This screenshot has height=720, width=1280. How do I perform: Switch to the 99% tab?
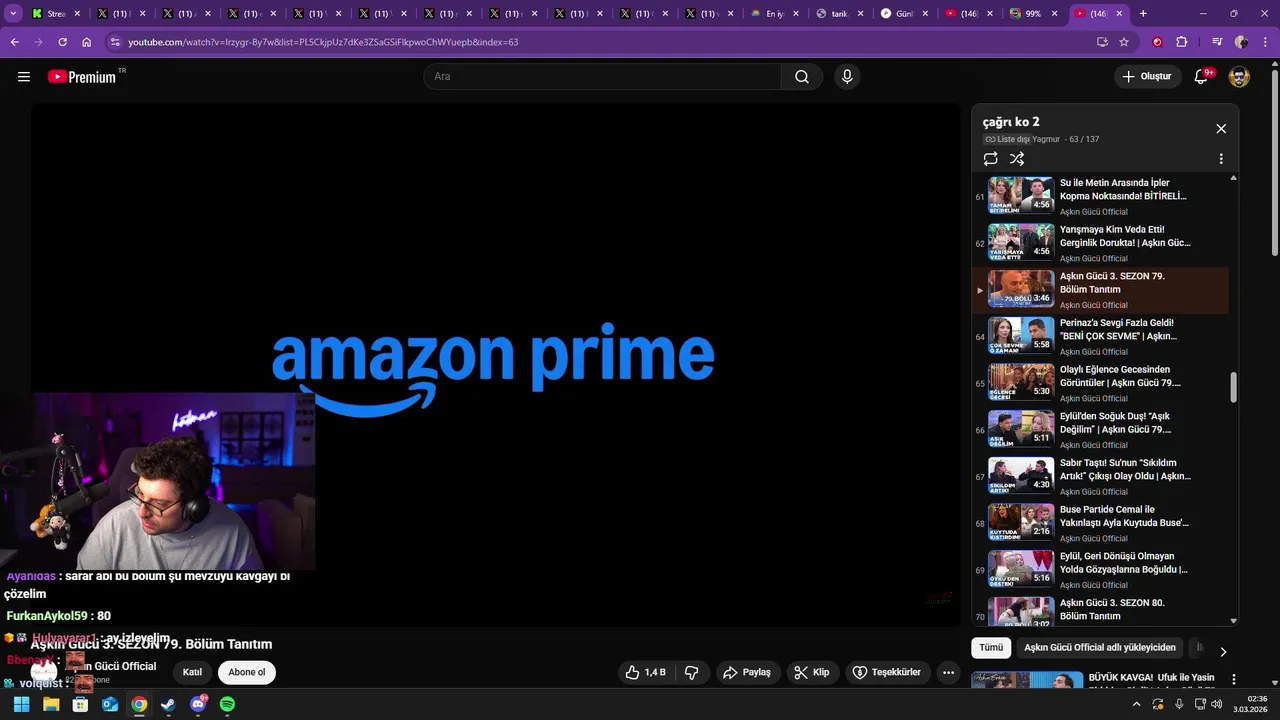pyautogui.click(x=1035, y=14)
